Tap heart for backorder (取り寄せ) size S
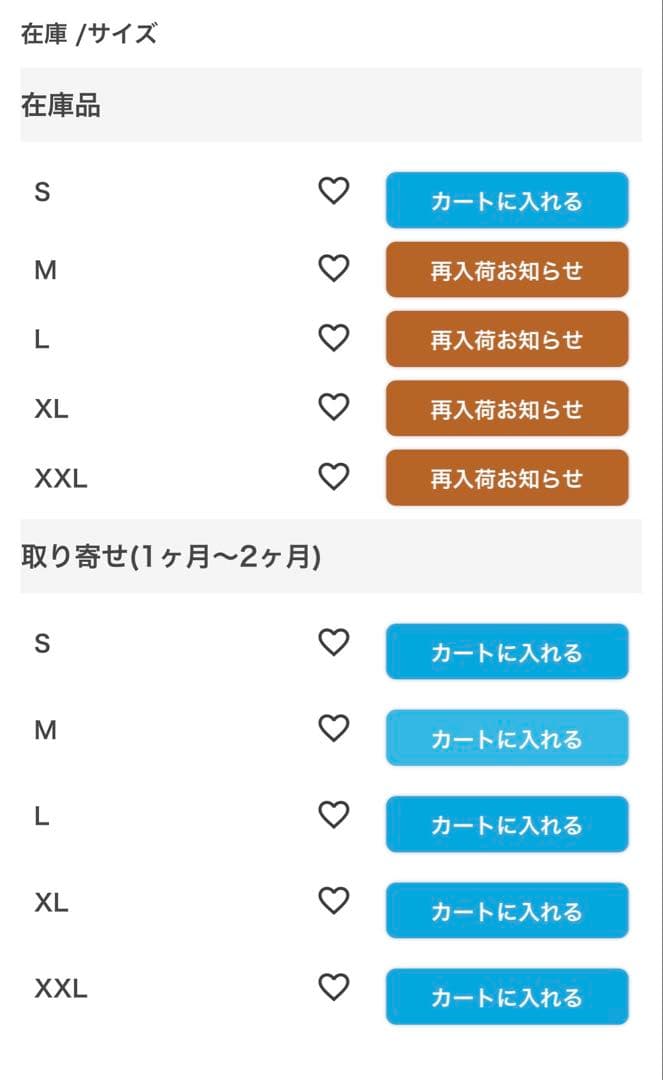This screenshot has height=1080, width=663. click(333, 643)
